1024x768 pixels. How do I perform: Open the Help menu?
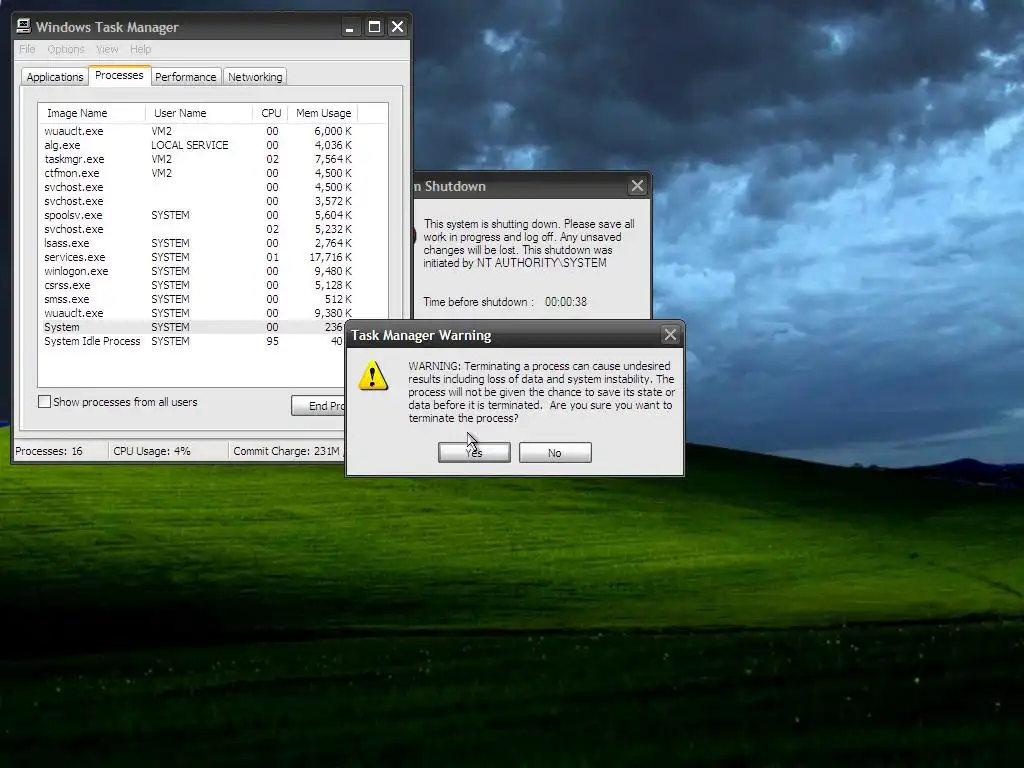coord(140,49)
